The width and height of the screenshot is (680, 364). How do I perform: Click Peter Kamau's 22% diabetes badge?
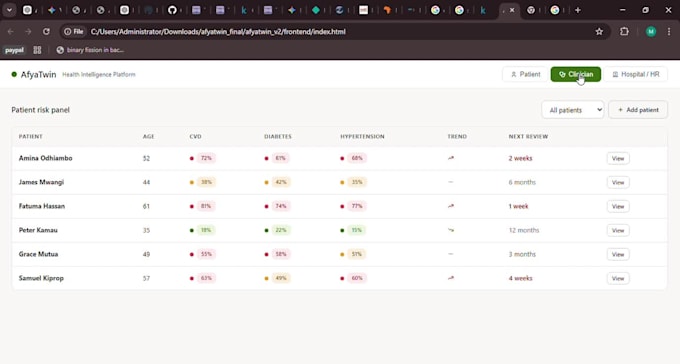281,230
